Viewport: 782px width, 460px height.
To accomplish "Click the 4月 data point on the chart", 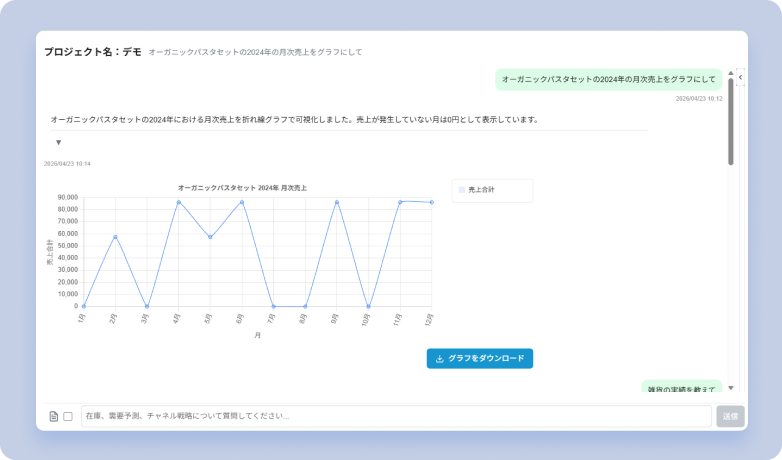I will click(x=179, y=202).
